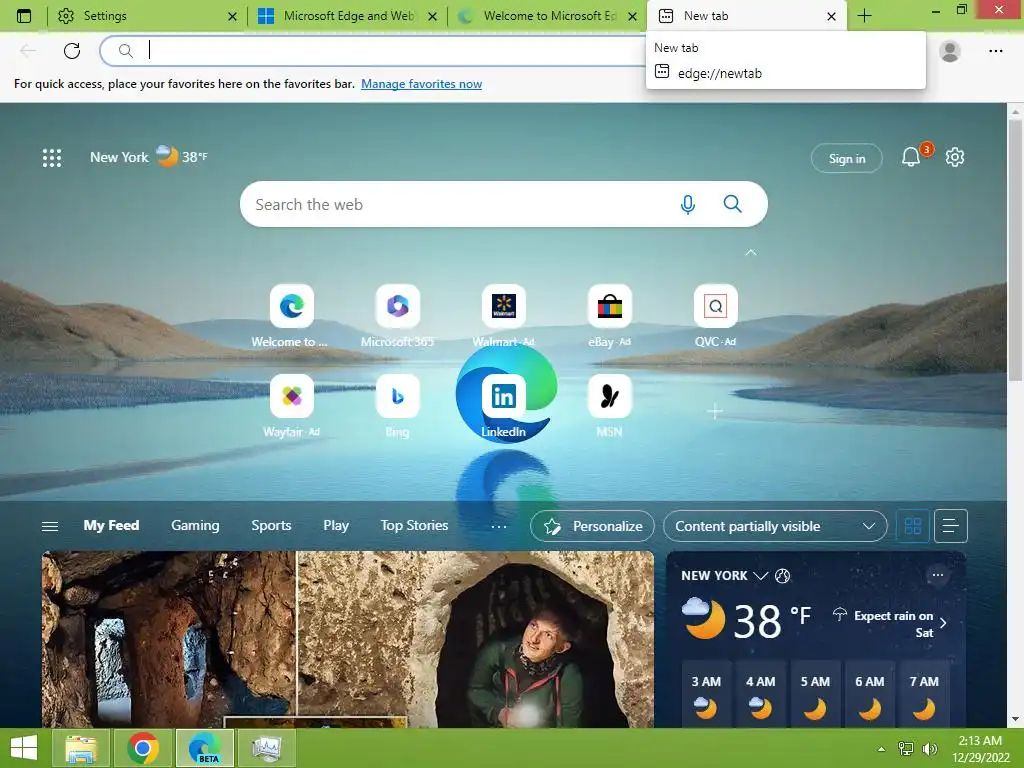Focus the address bar field
Image resolution: width=1024 pixels, height=768 pixels.
tap(372, 50)
